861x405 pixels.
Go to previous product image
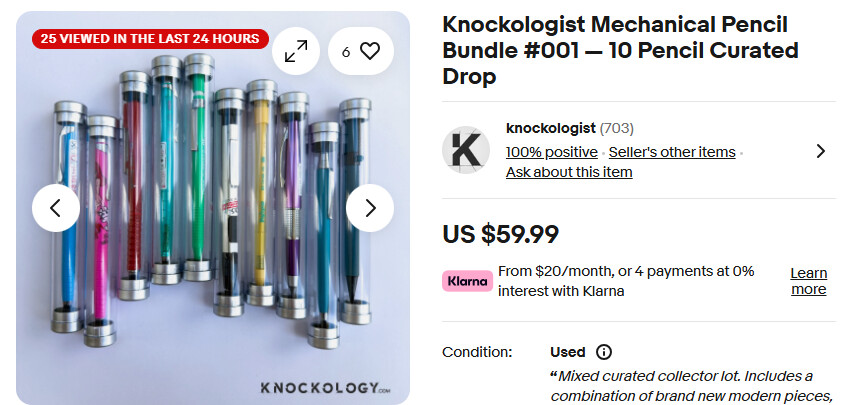tap(56, 208)
